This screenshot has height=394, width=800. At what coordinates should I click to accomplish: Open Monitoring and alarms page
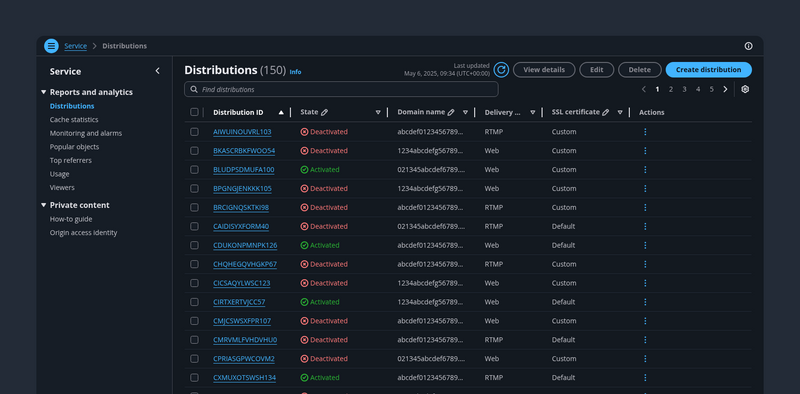pos(86,133)
